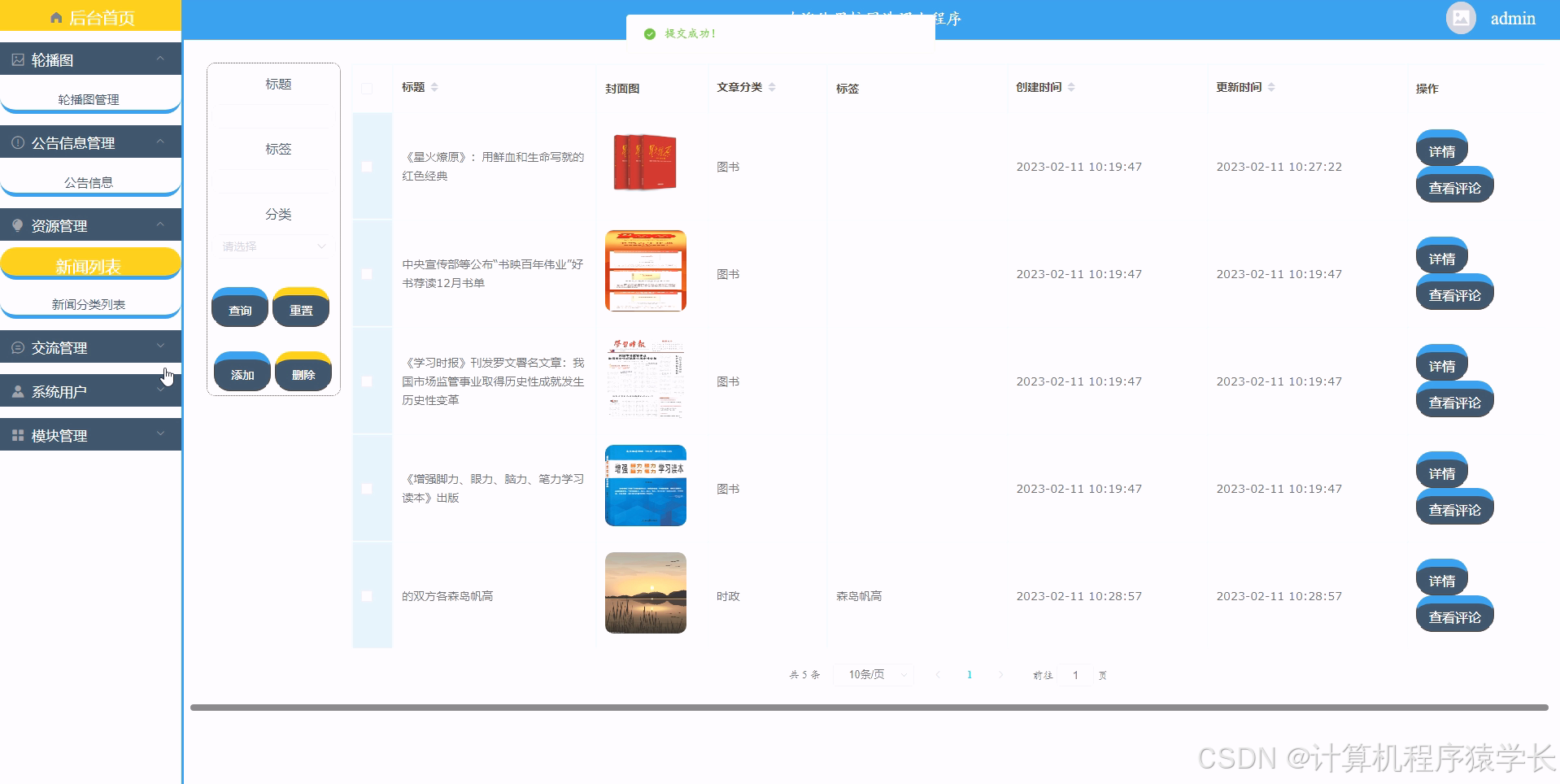
Task: Click the 查询 search button
Action: [240, 308]
